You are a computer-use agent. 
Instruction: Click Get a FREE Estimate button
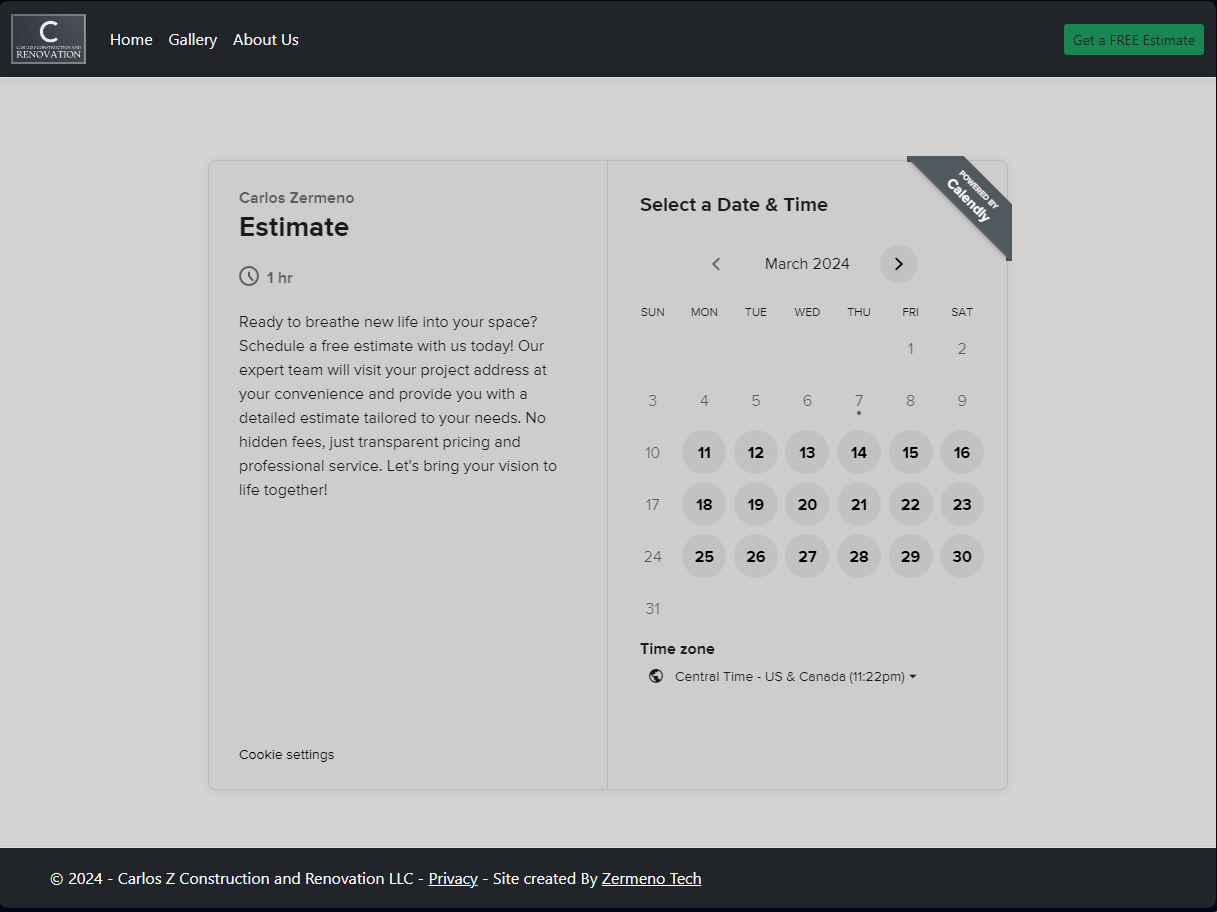tap(1134, 40)
